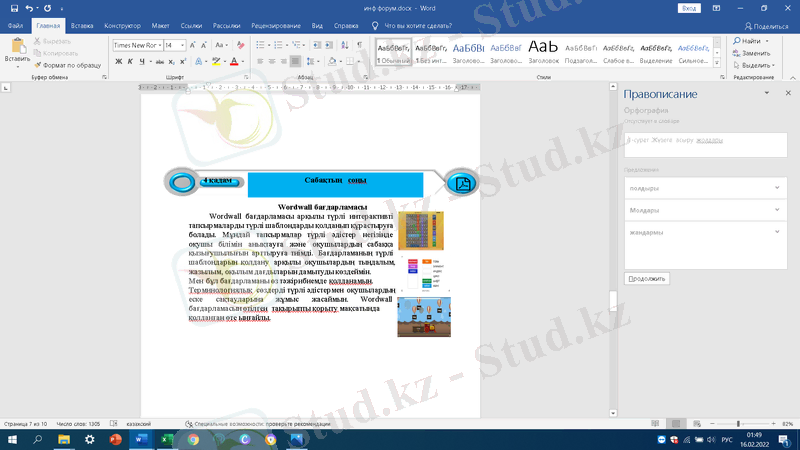Open bullet list dropdown arrow
Viewport: 800px width, 450px height.
(269, 45)
